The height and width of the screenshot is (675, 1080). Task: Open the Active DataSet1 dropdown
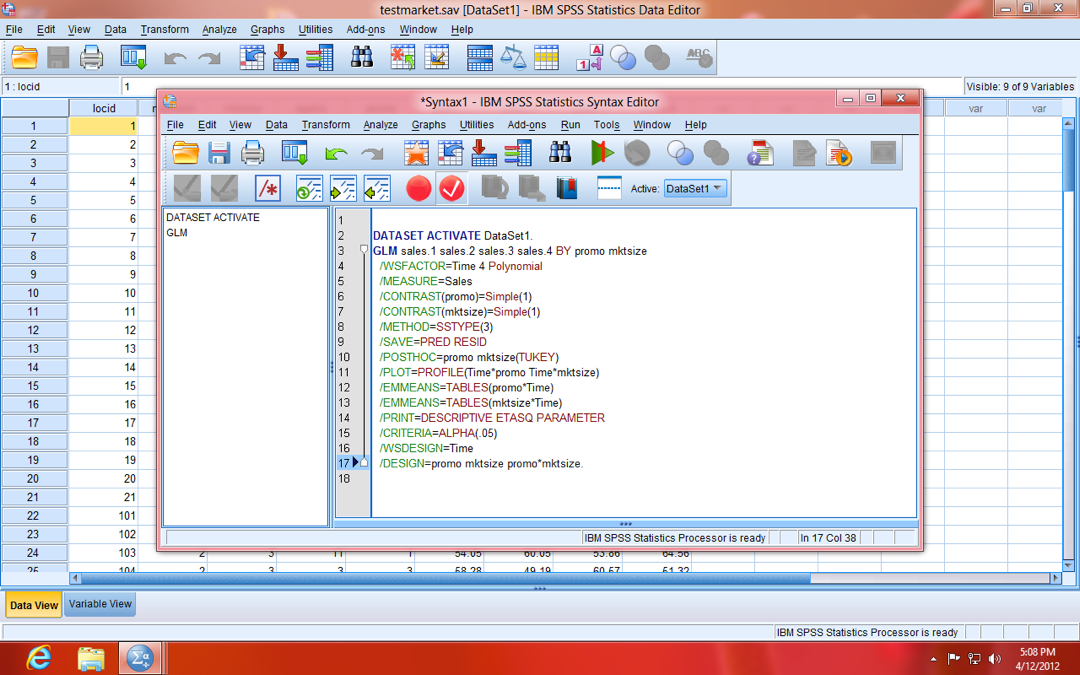[x=696, y=188]
